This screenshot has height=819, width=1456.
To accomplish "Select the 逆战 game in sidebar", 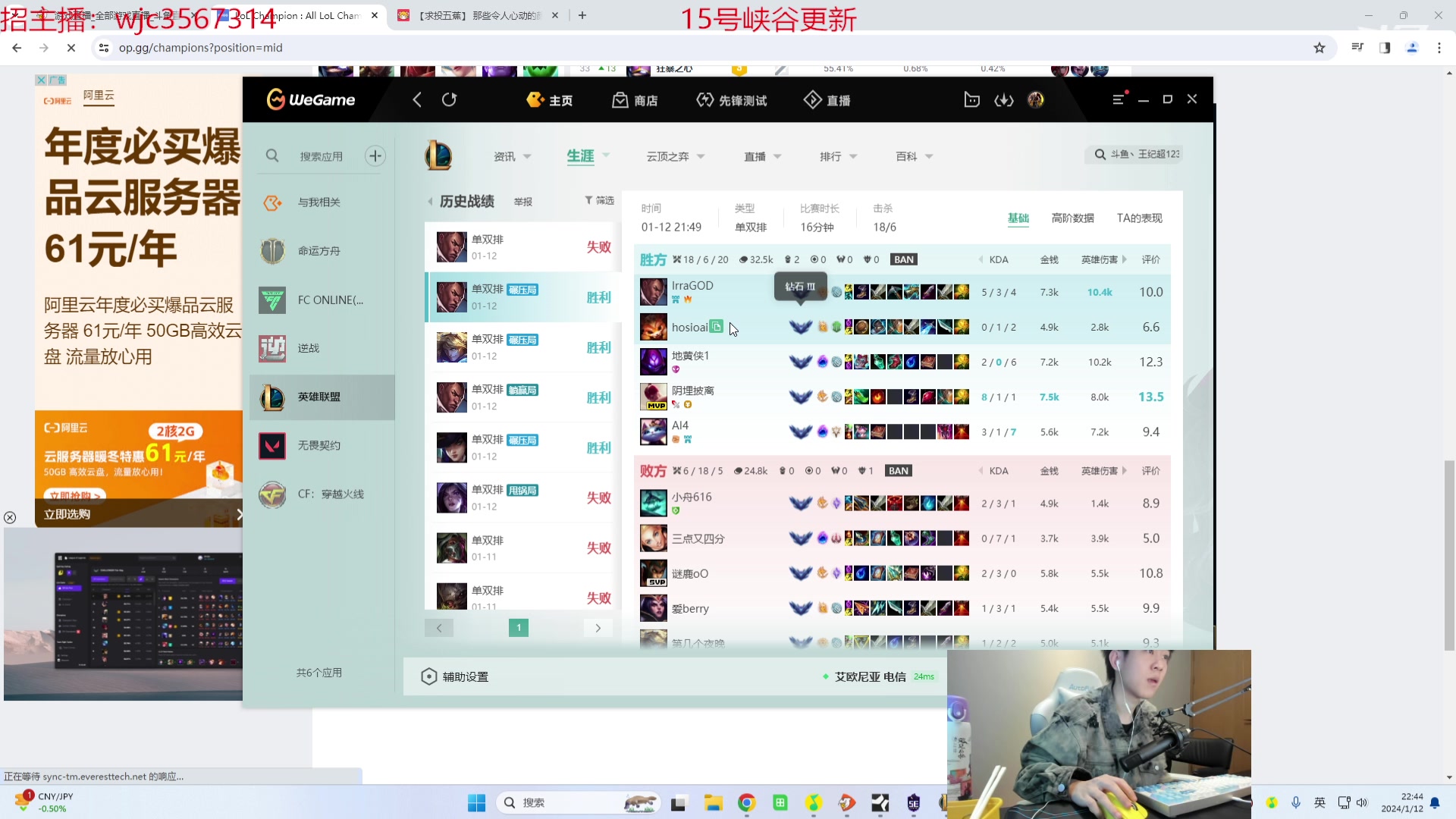I will tap(322, 348).
